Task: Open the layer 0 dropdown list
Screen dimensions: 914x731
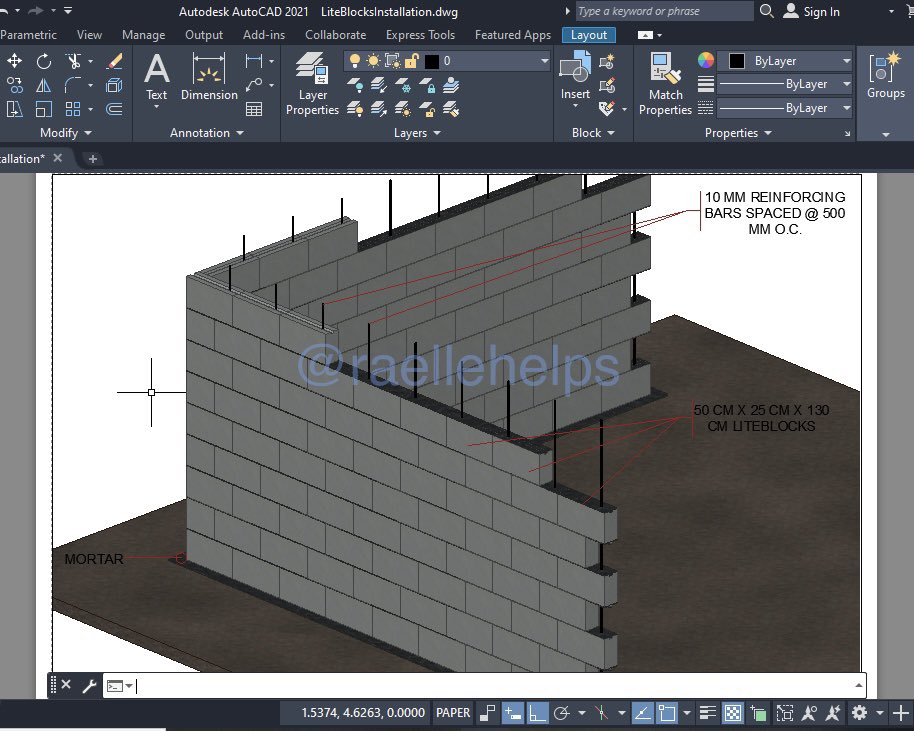Action: 544,61
